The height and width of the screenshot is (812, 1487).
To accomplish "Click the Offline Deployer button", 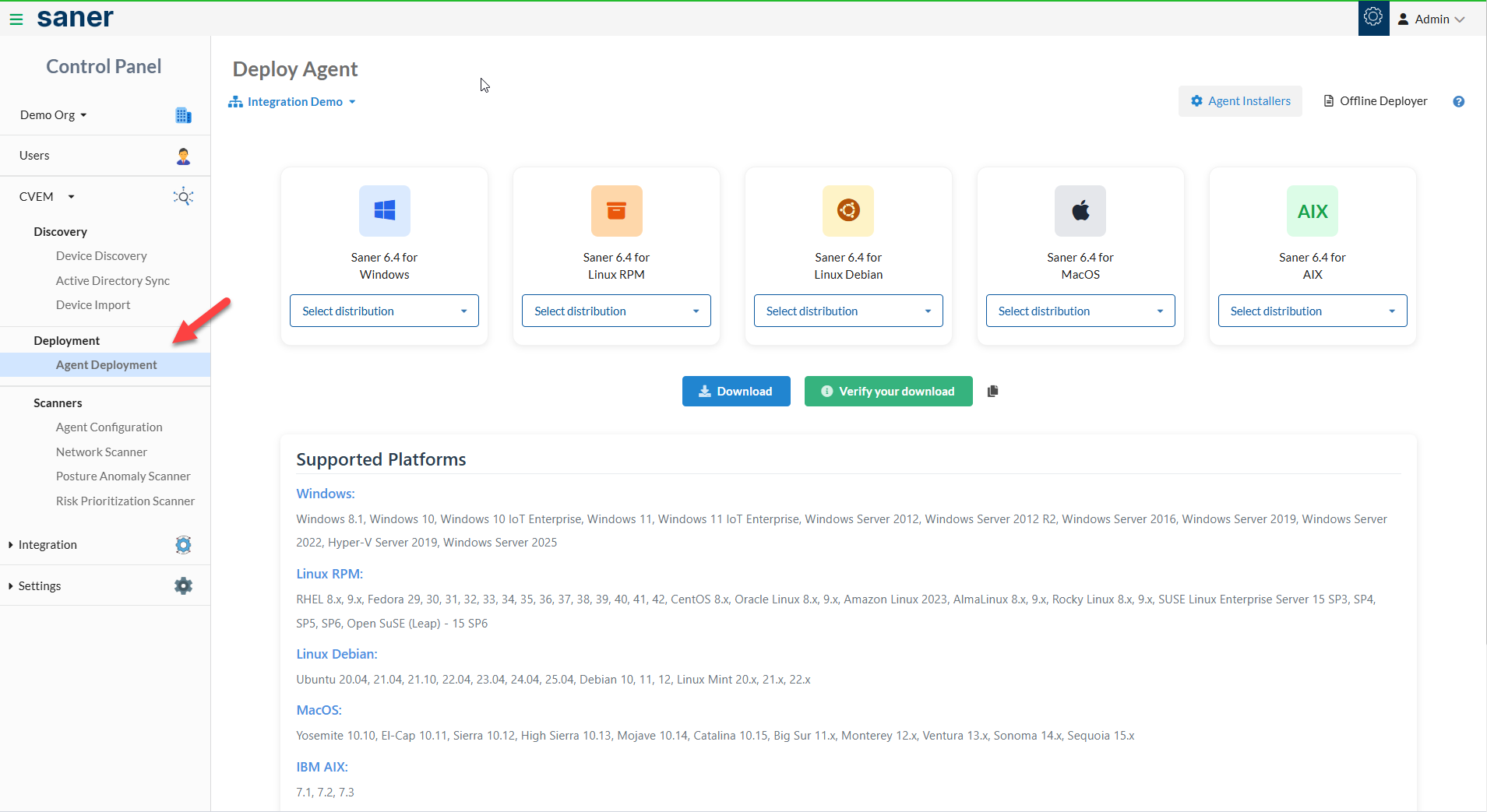I will (x=1376, y=101).
